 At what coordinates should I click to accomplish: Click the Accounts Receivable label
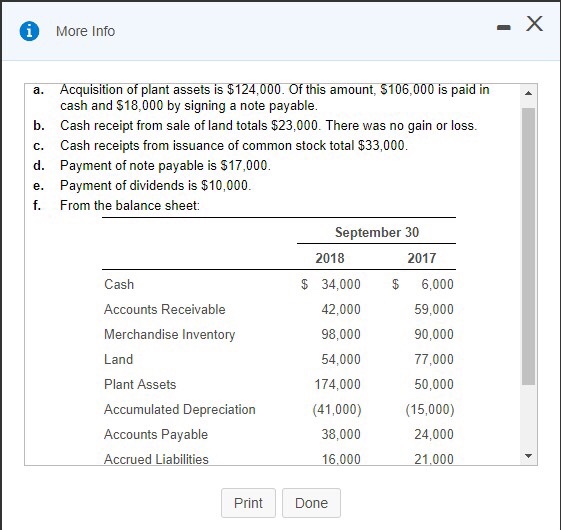[x=165, y=310]
